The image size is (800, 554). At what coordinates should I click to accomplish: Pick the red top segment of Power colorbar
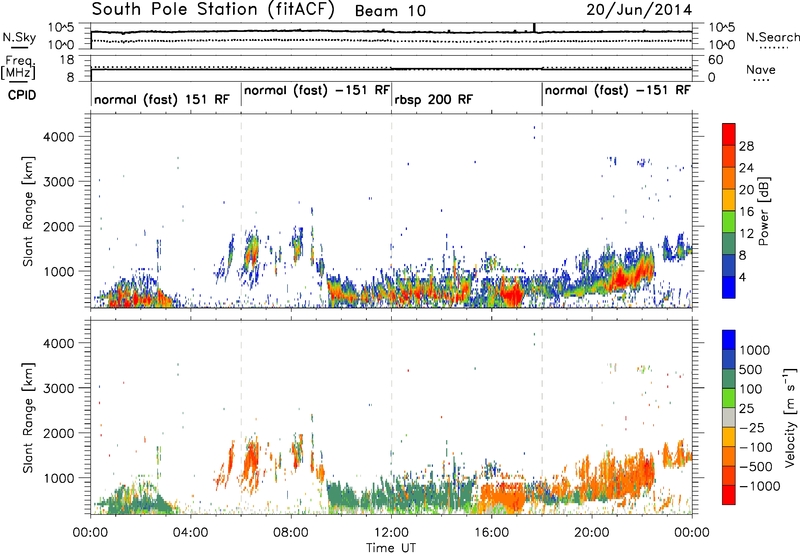tap(729, 134)
